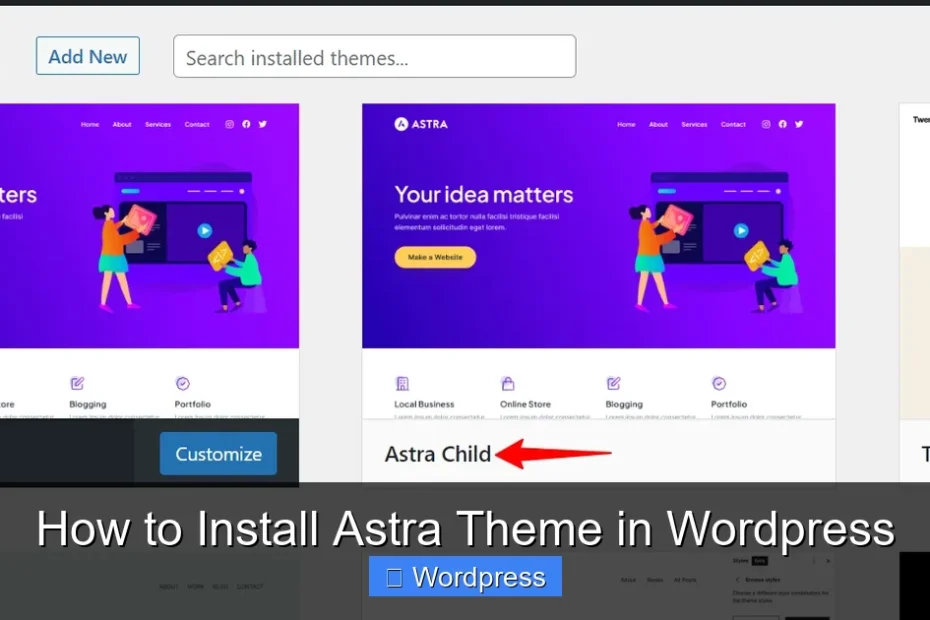Viewport: 930px width, 620px height.
Task: Click the search installed themes field
Action: coord(374,56)
